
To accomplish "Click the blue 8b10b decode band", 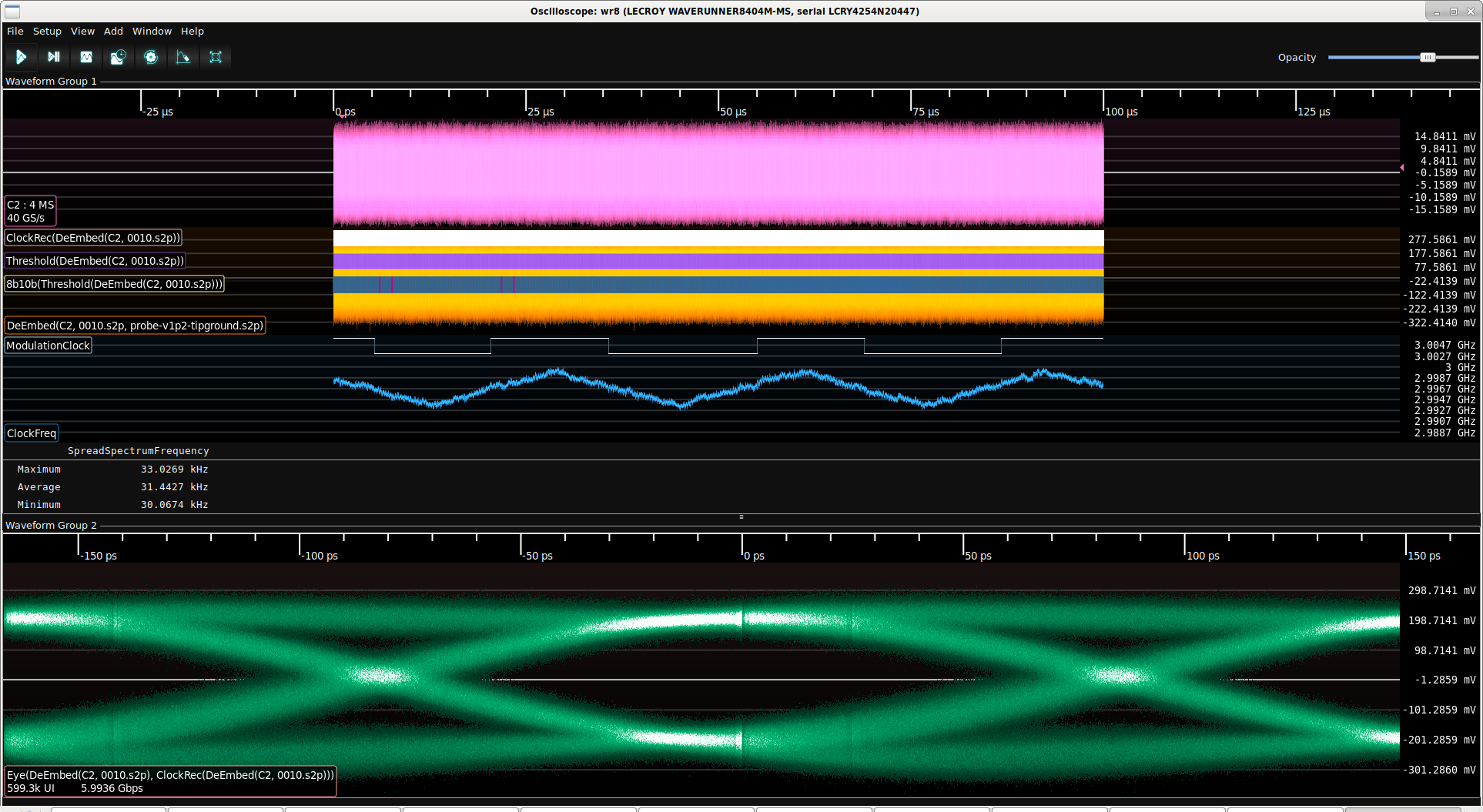I will tap(718, 285).
